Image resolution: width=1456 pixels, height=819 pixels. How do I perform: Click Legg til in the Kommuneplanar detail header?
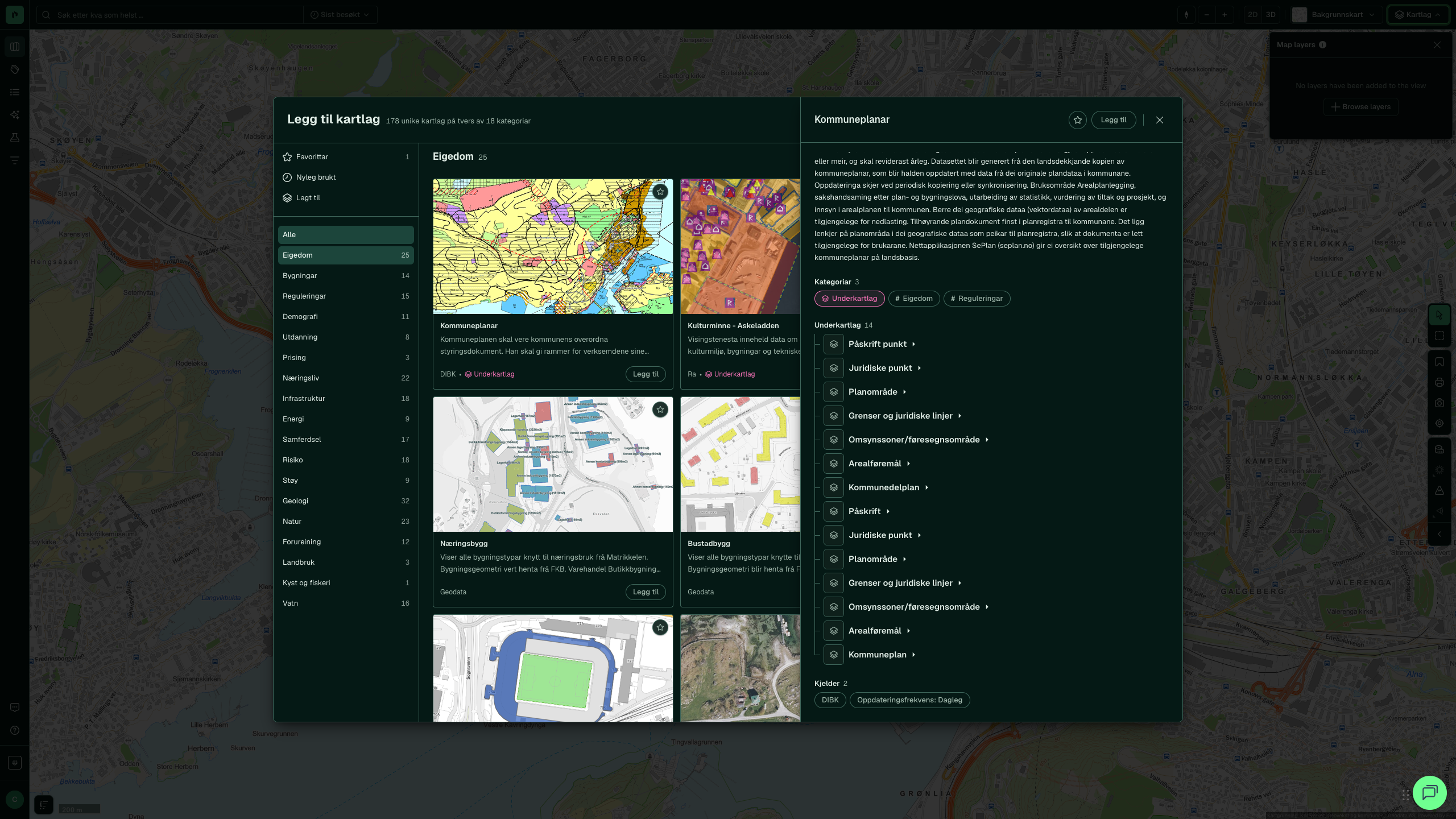coord(1114,120)
